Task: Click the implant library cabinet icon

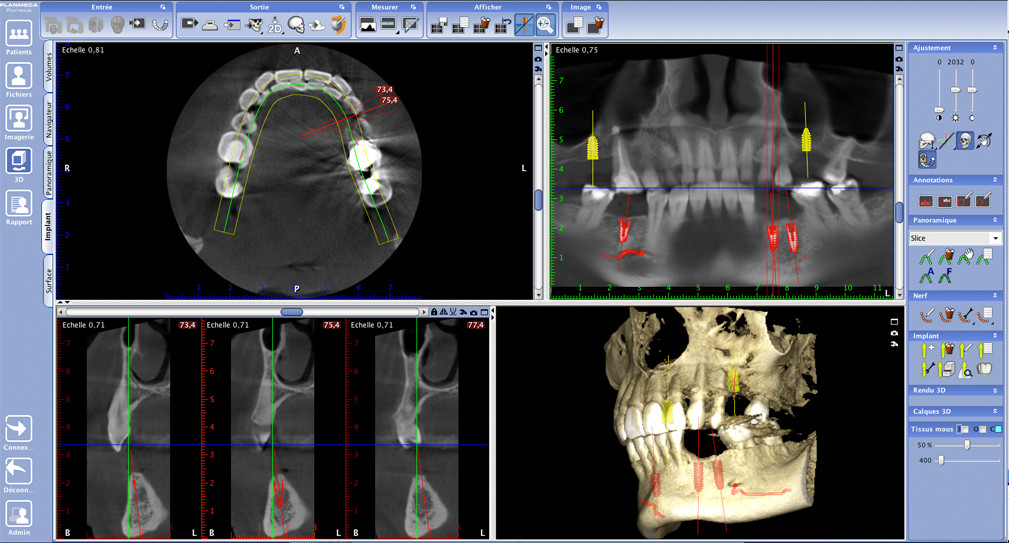Action: click(x=947, y=369)
